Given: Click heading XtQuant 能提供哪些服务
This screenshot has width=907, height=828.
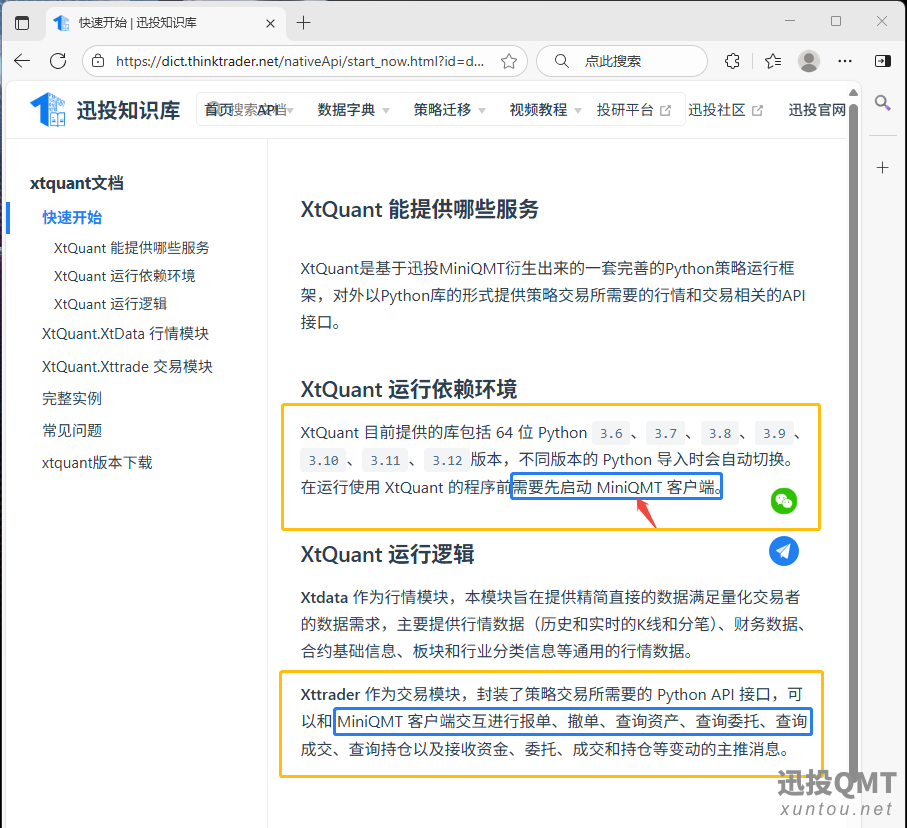Looking at the screenshot, I should [419, 209].
